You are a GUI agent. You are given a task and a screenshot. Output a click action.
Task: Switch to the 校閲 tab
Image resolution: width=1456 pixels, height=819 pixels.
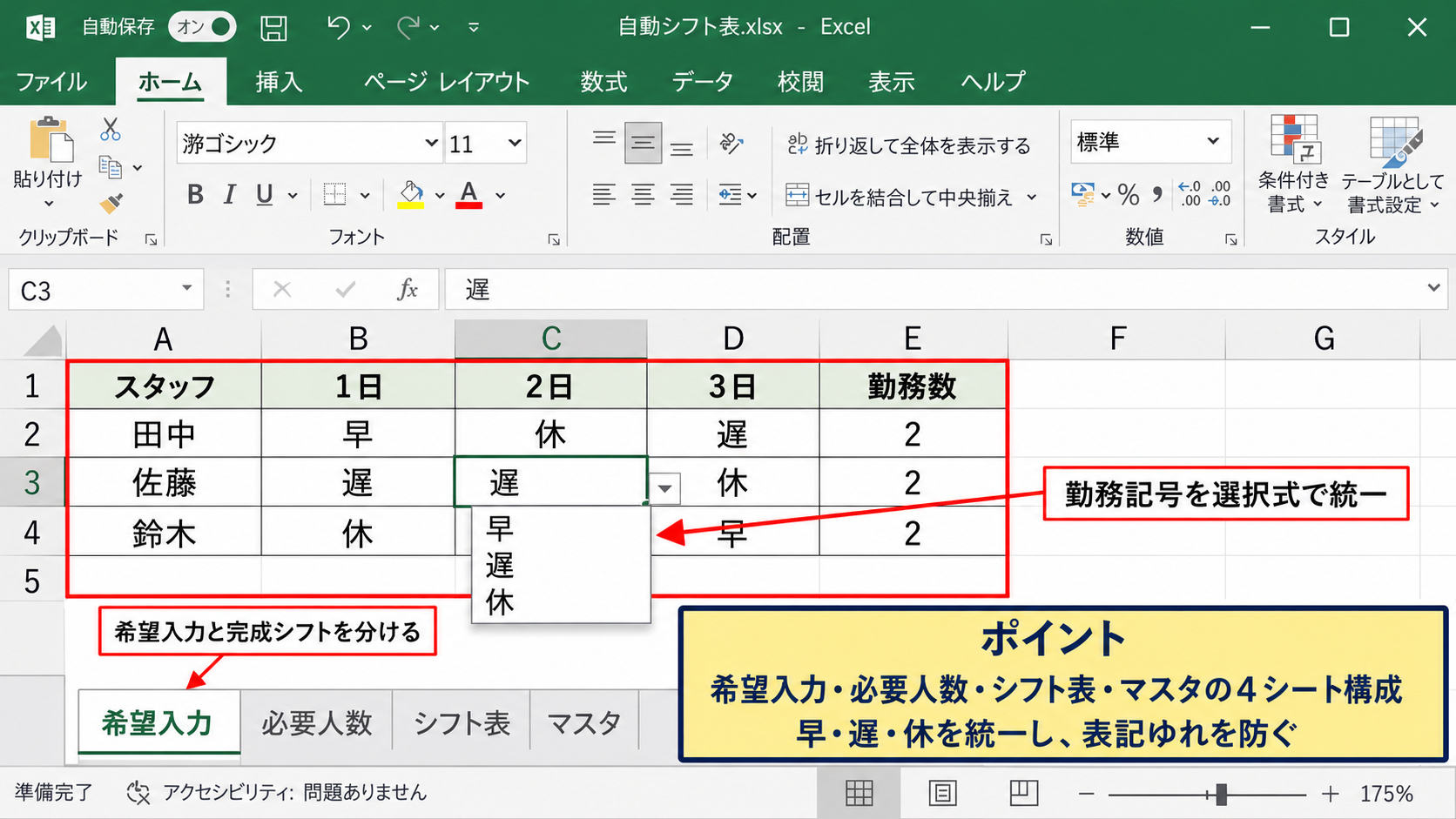point(800,82)
